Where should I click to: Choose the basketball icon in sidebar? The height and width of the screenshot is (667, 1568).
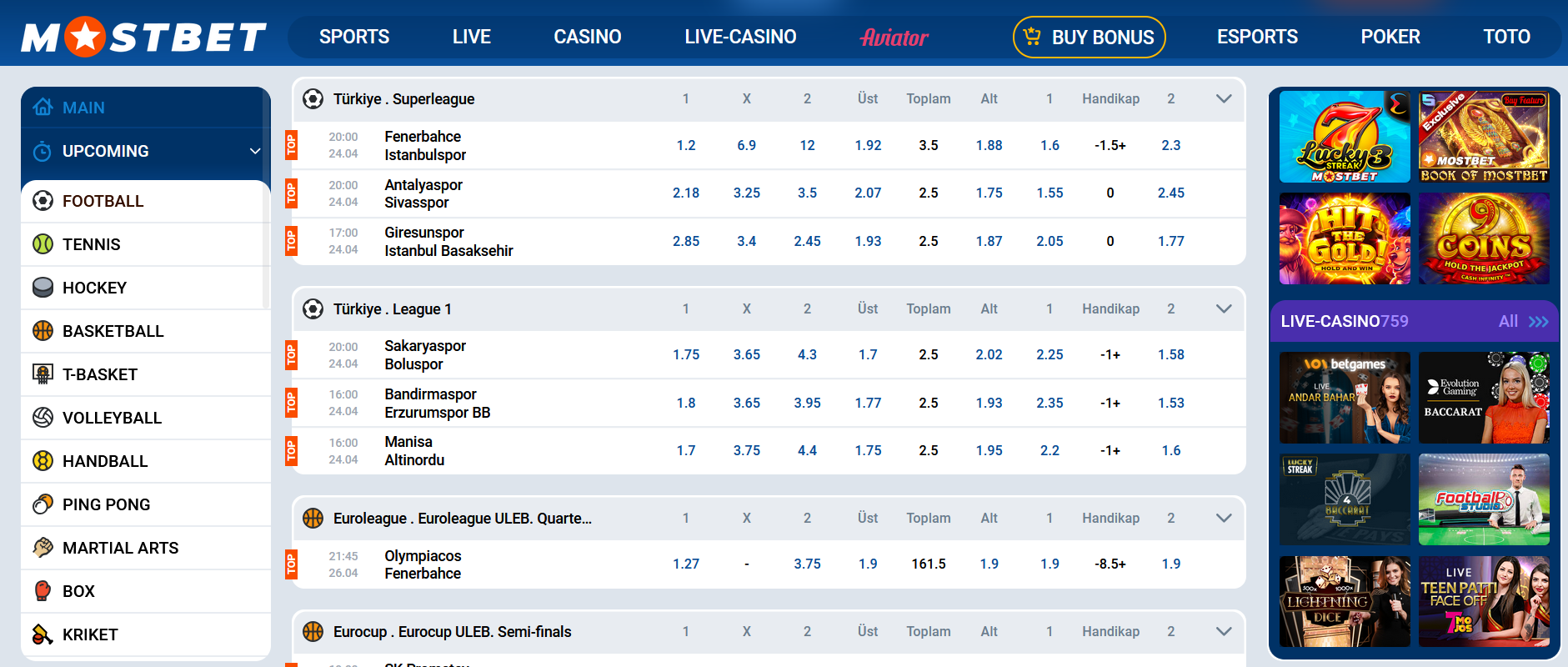coord(43,331)
